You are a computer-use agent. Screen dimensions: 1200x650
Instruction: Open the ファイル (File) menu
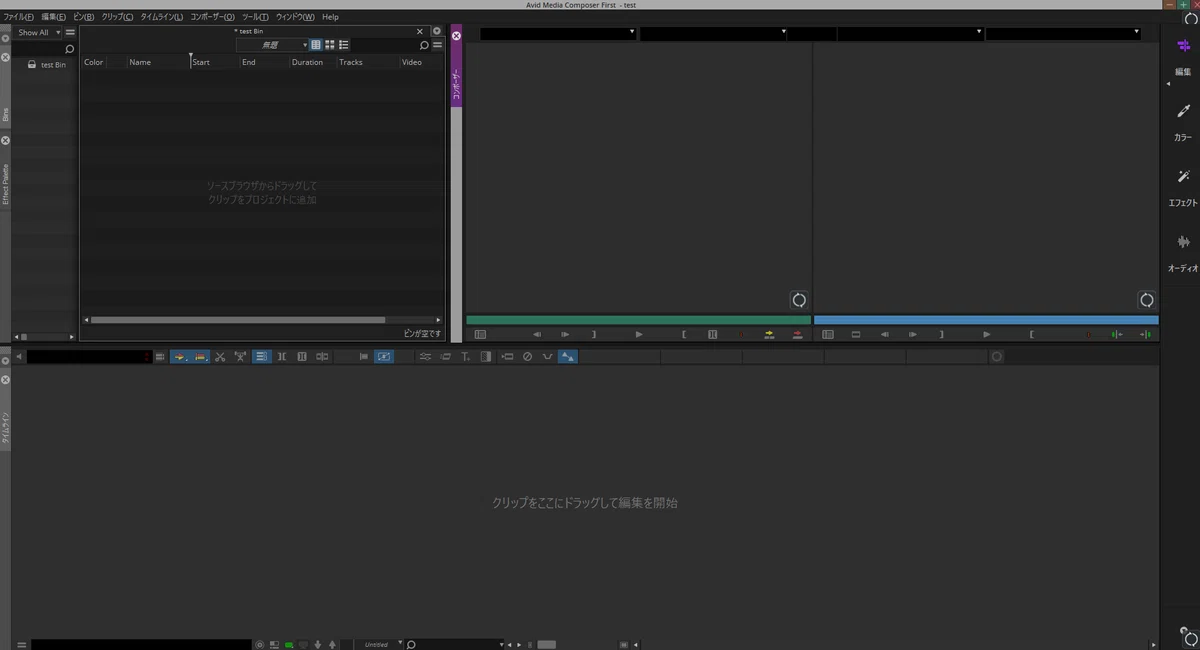click(18, 17)
